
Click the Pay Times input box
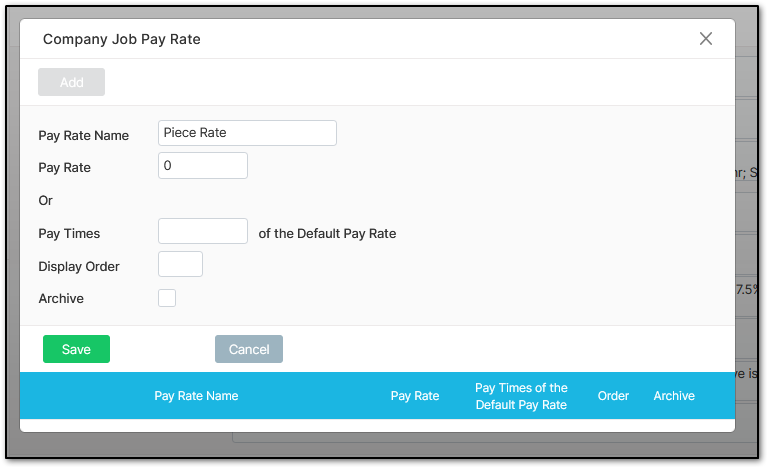[x=203, y=232]
